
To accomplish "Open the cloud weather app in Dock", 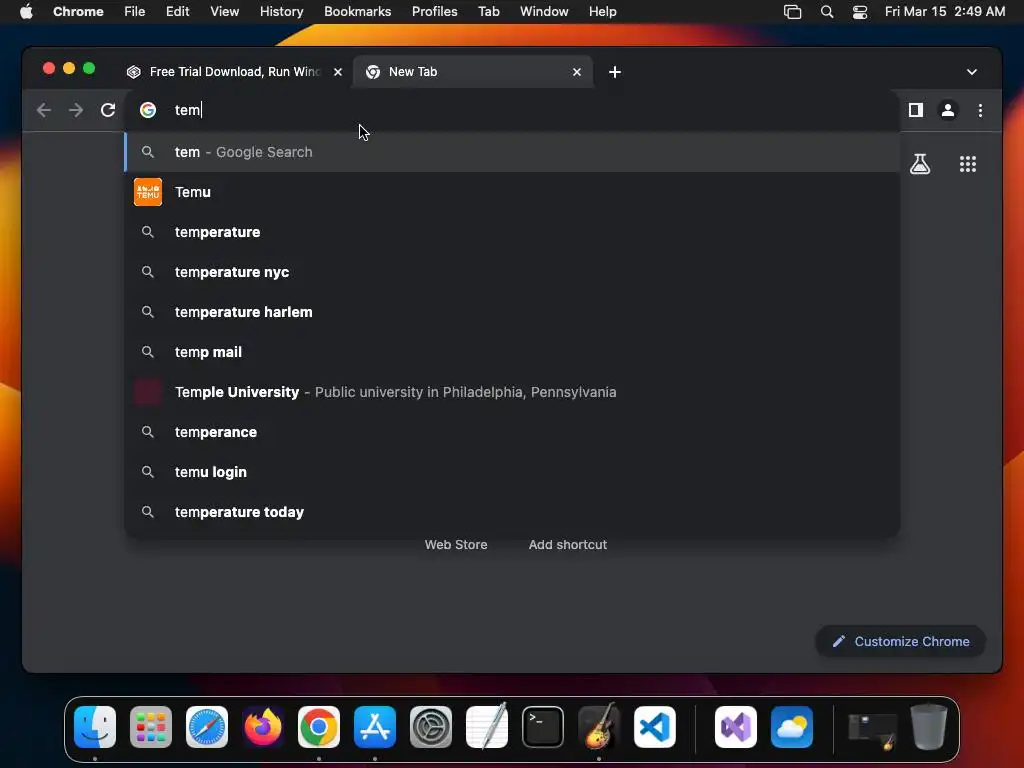I will point(792,727).
